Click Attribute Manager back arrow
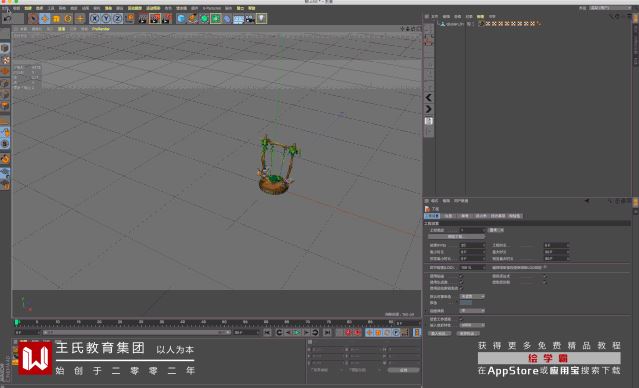639x388 pixels. pos(587,201)
